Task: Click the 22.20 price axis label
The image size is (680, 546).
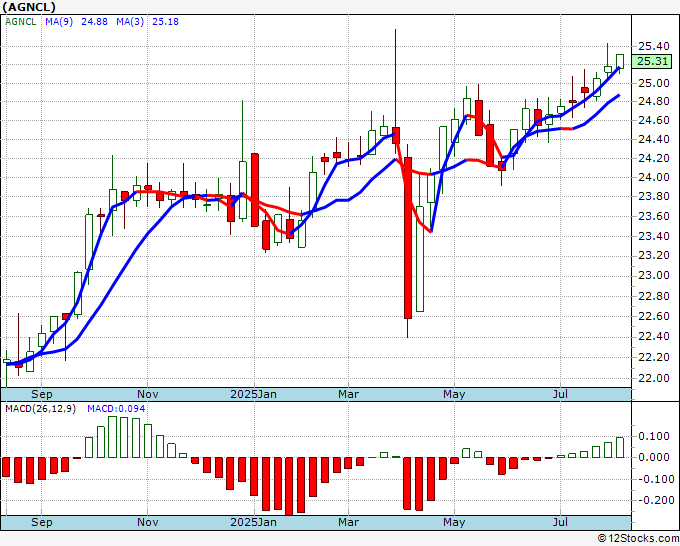Action: (x=654, y=357)
